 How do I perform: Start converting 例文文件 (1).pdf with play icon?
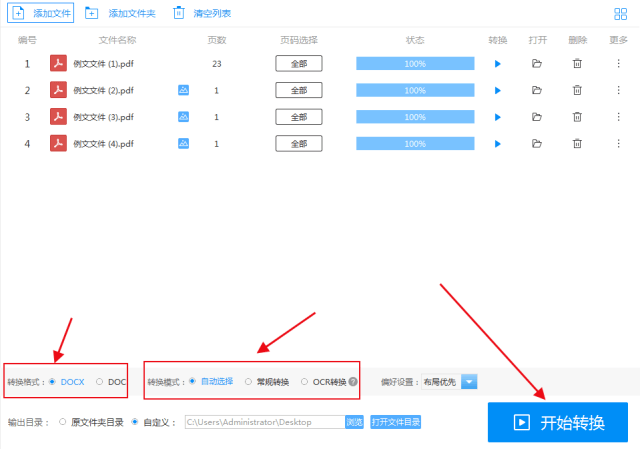point(498,64)
